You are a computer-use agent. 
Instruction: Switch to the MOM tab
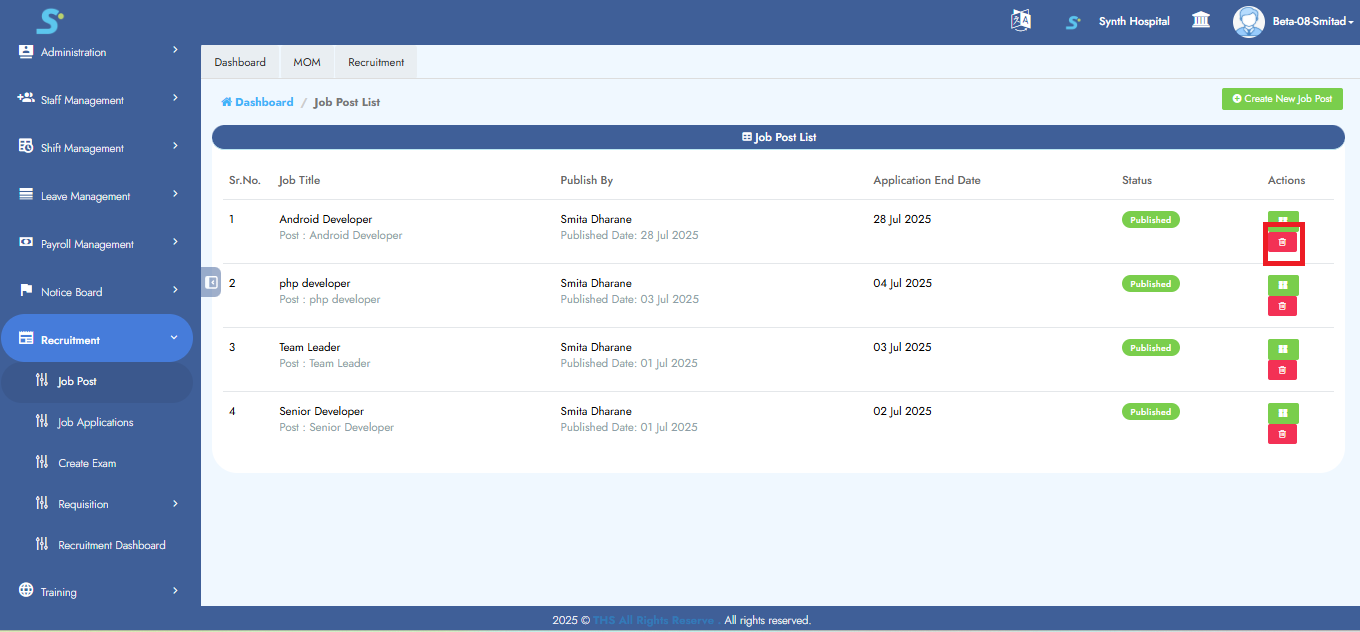coord(307,62)
